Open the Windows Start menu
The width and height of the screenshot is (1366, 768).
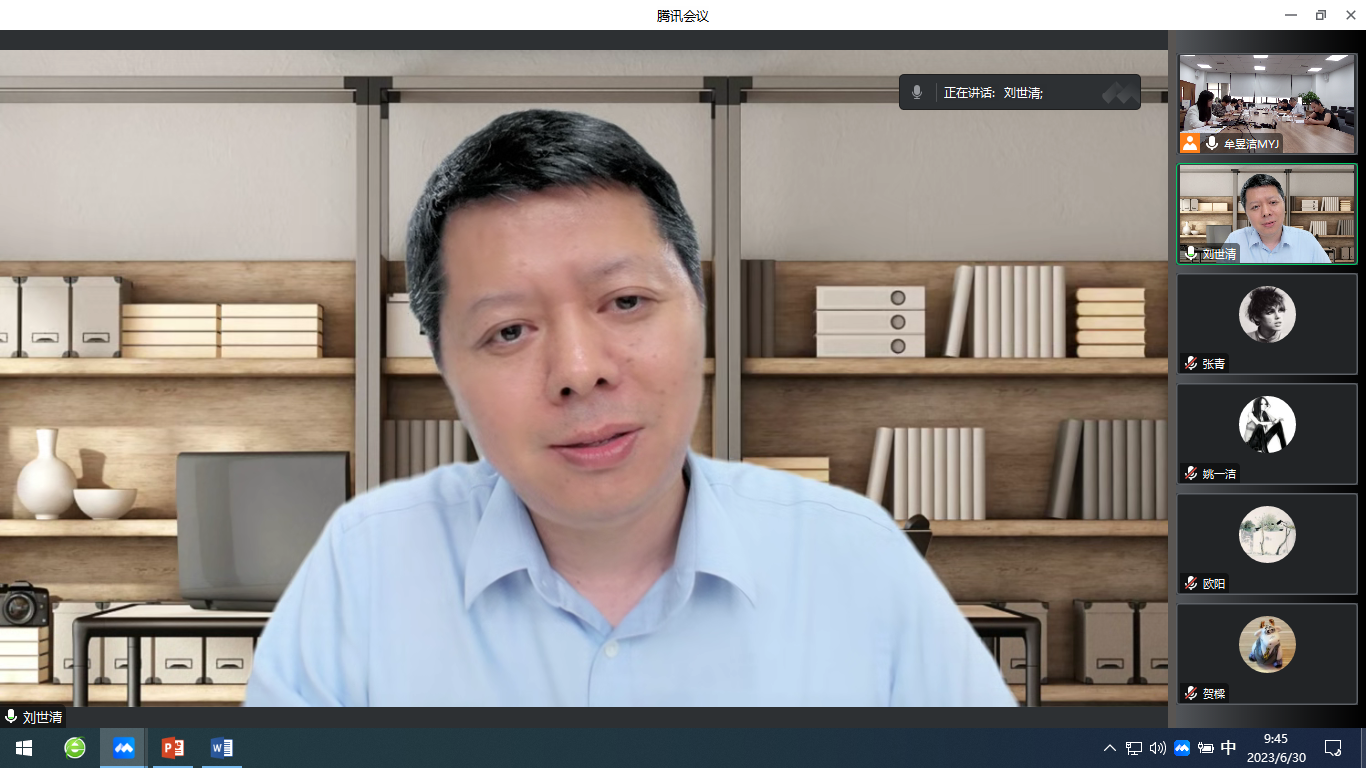[24, 748]
